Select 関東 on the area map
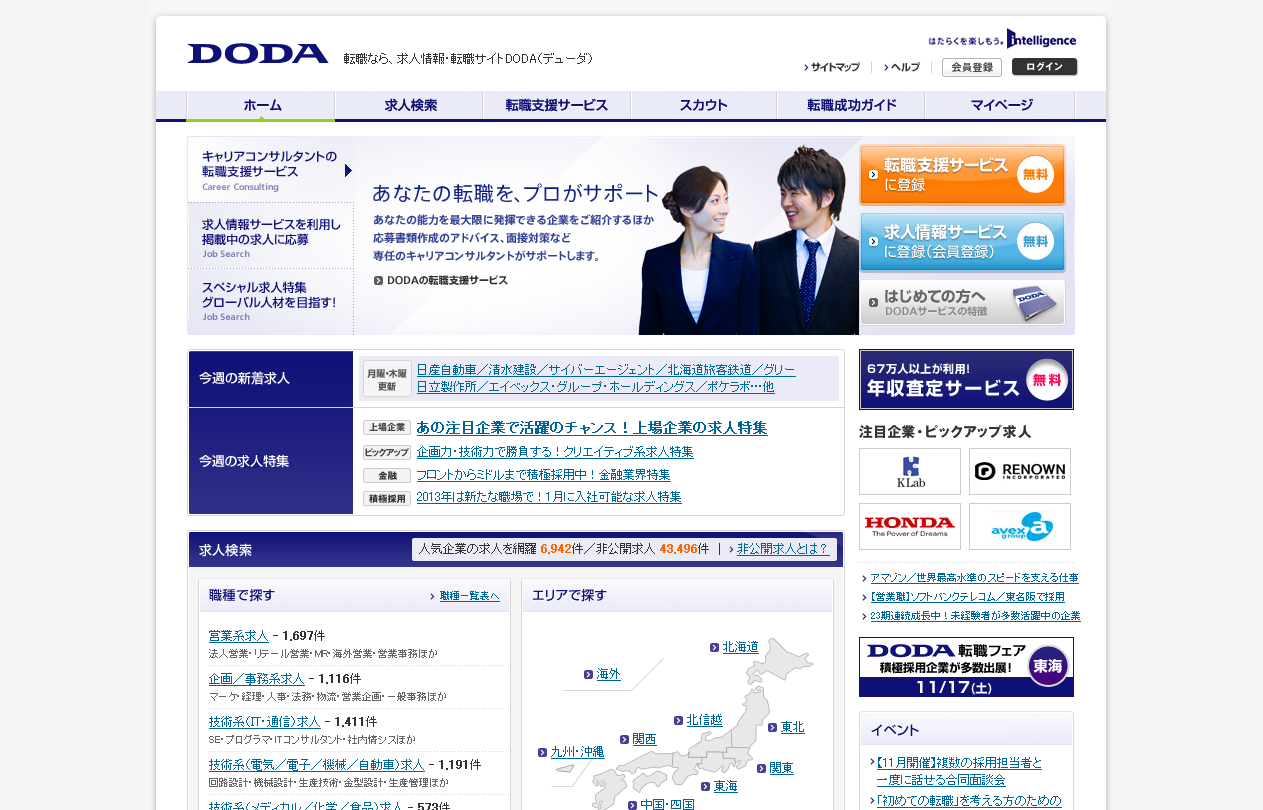Screen dimensions: 1263x810 click(782, 768)
